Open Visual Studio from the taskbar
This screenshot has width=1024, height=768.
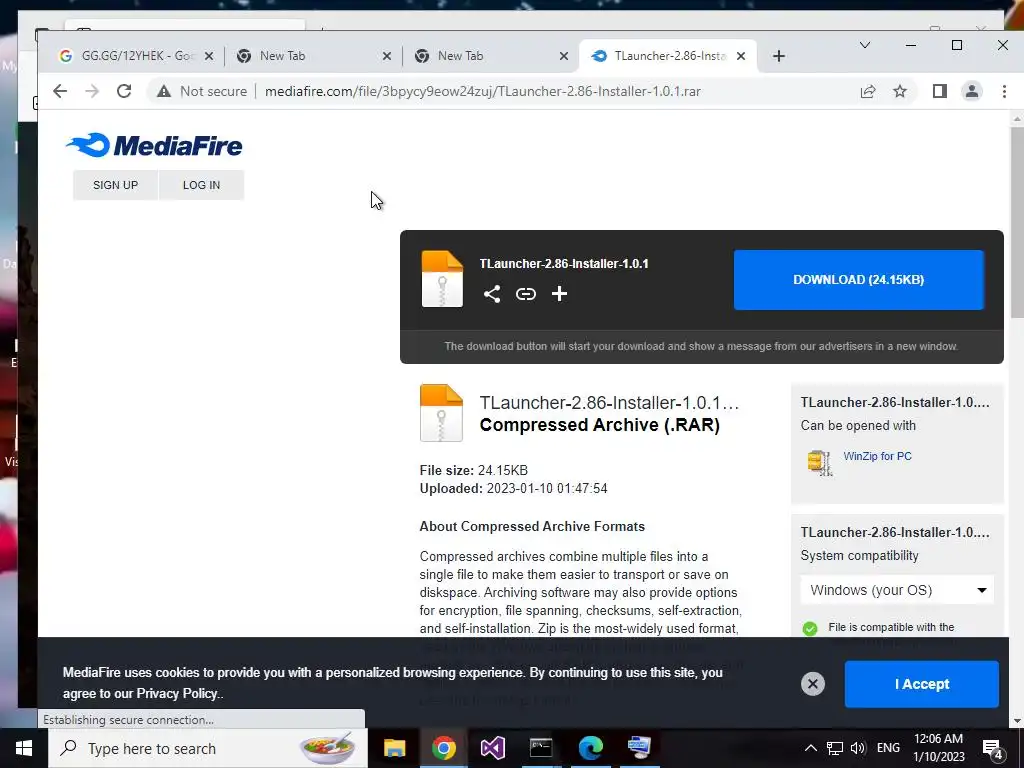[x=492, y=748]
